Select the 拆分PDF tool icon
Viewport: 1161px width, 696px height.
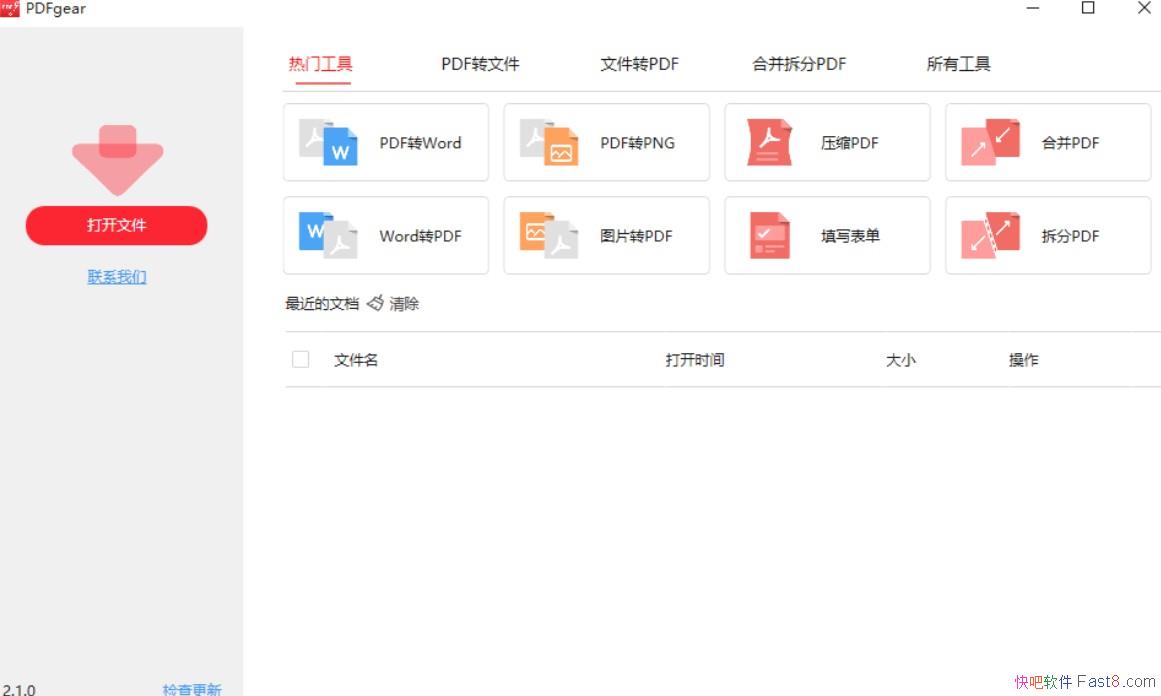click(990, 236)
